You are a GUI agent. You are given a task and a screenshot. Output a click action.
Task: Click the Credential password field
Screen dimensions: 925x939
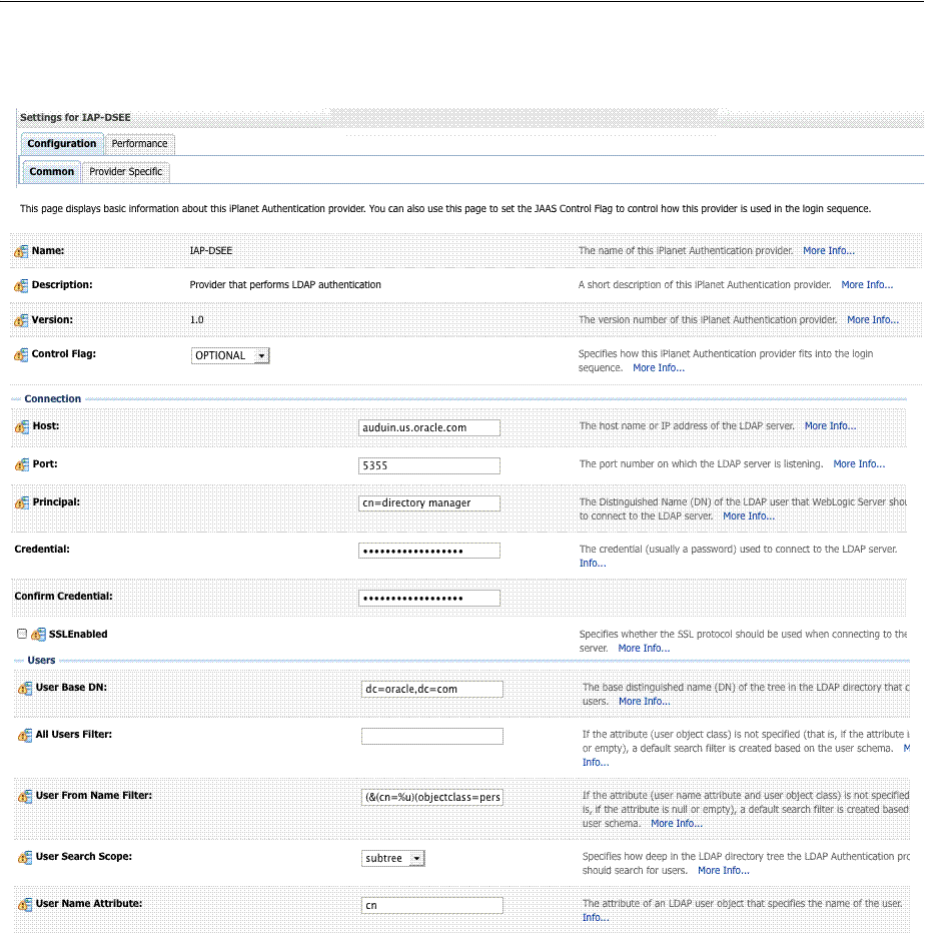pyautogui.click(x=430, y=550)
